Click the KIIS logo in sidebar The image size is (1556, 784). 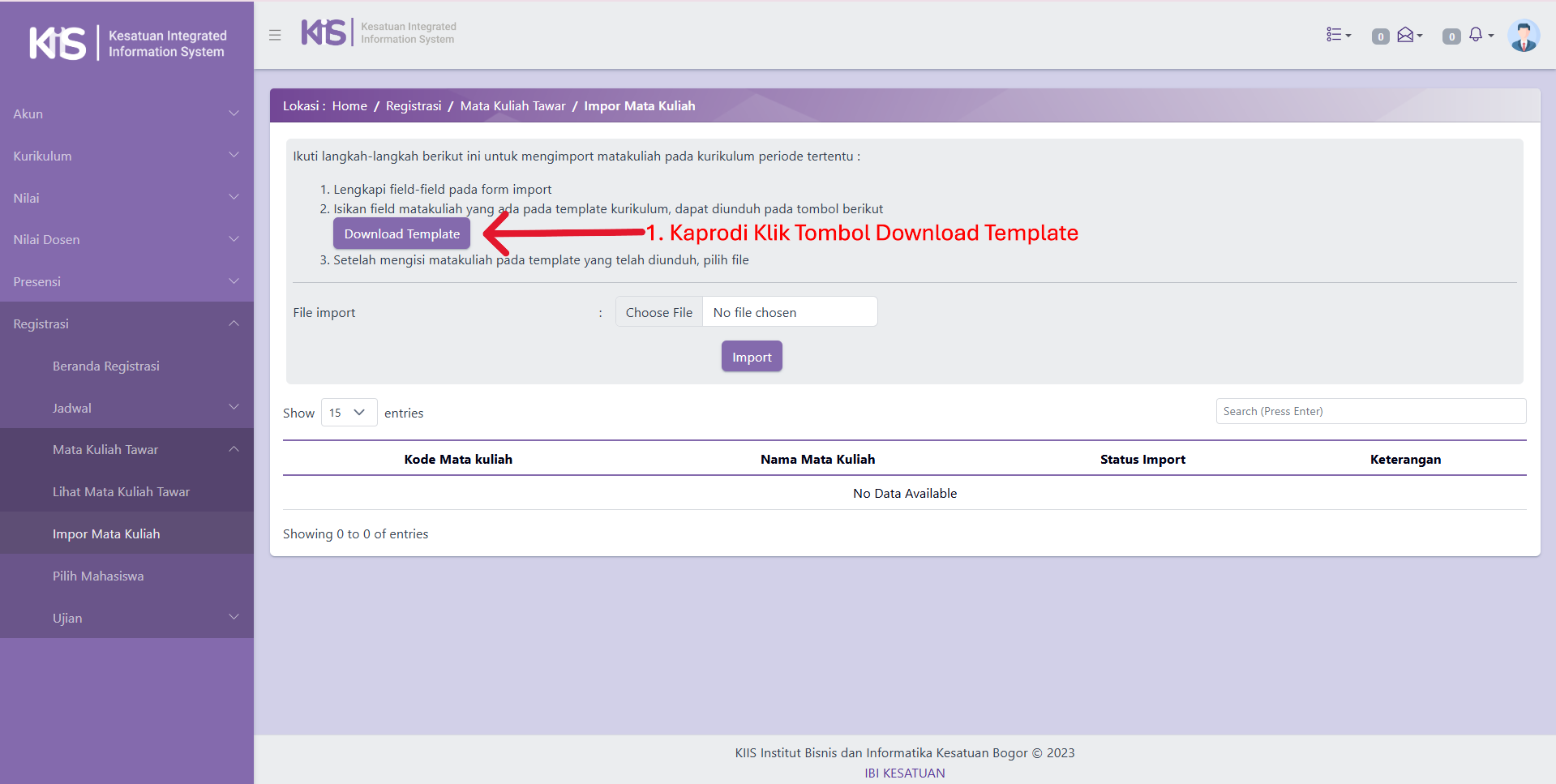coord(127,44)
